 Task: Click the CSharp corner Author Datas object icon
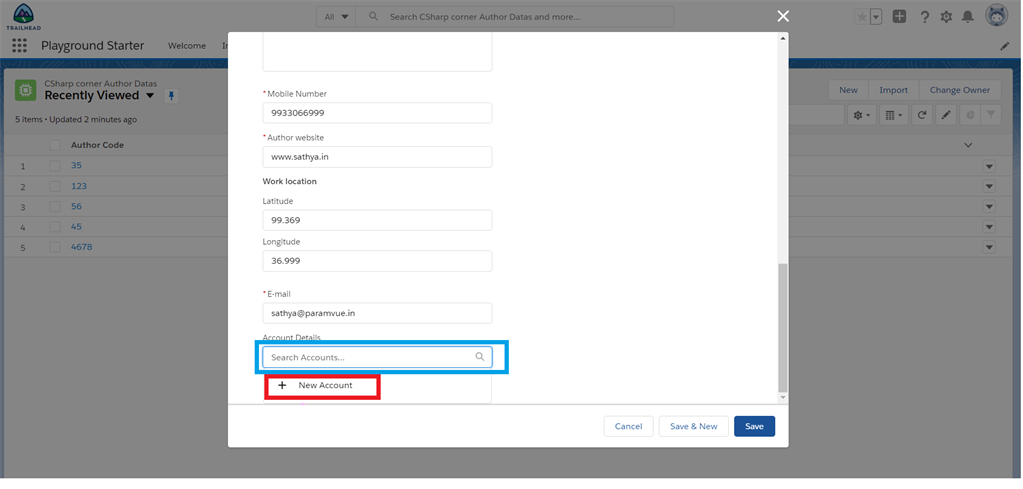(26, 90)
